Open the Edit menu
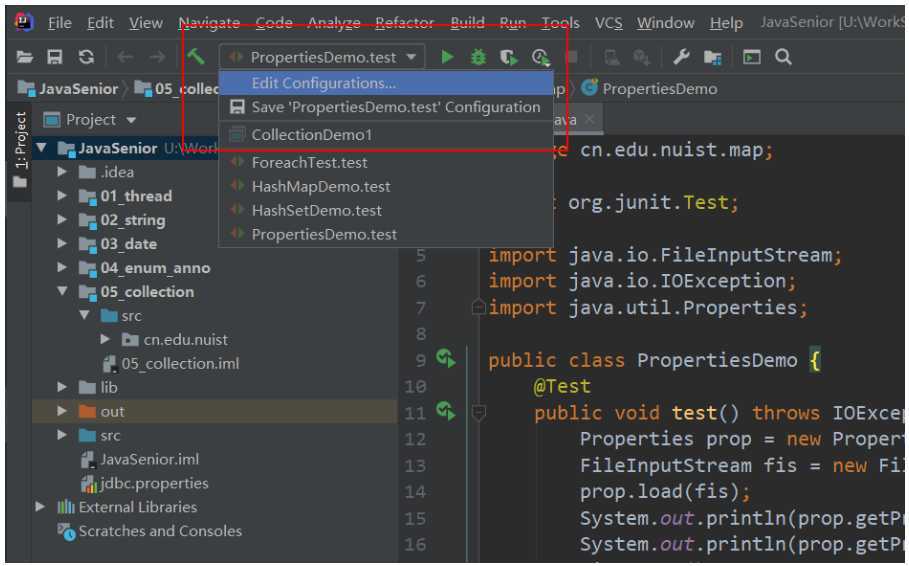This screenshot has height=566, width=909. tap(100, 23)
